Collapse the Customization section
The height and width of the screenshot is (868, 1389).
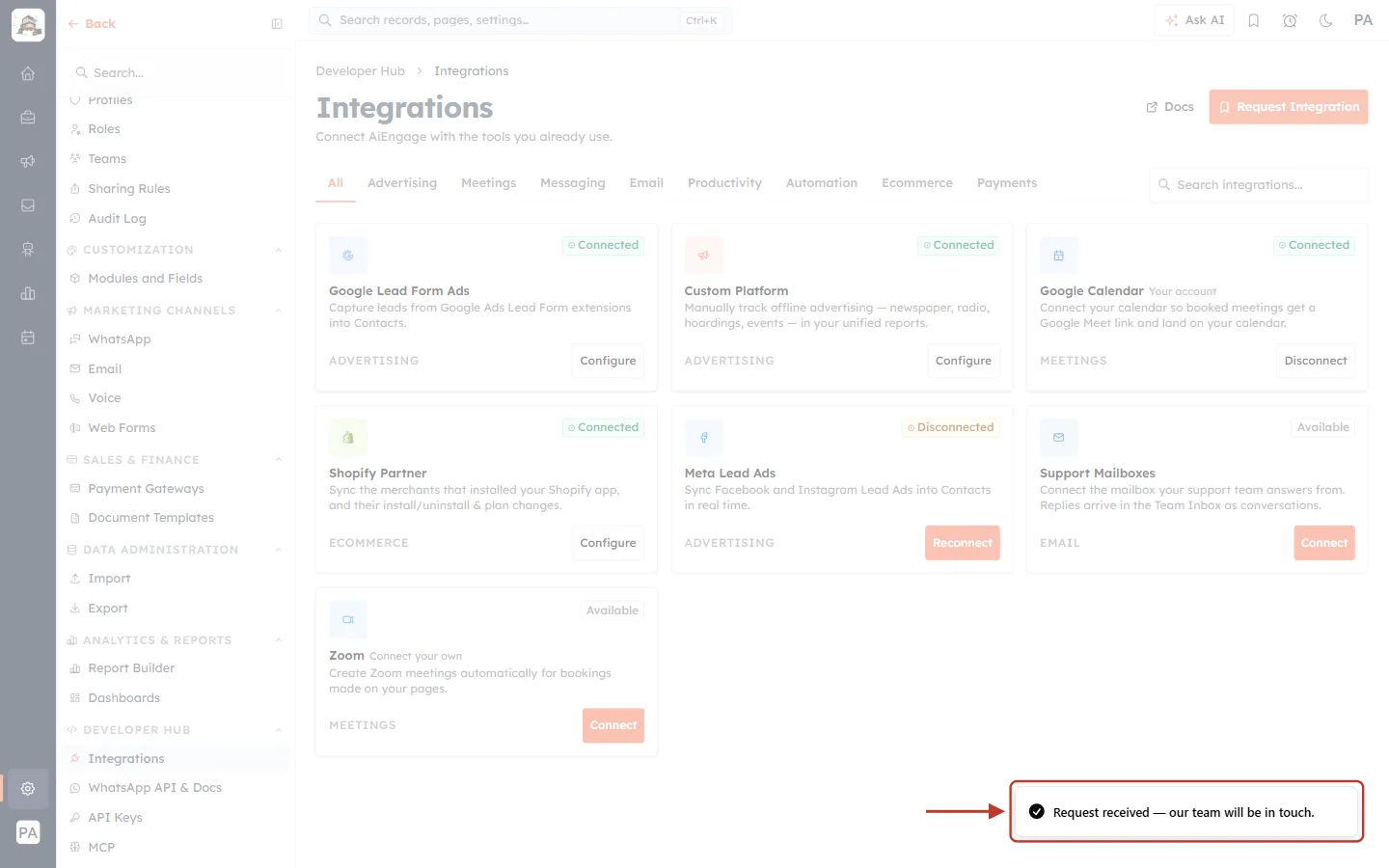pos(279,250)
